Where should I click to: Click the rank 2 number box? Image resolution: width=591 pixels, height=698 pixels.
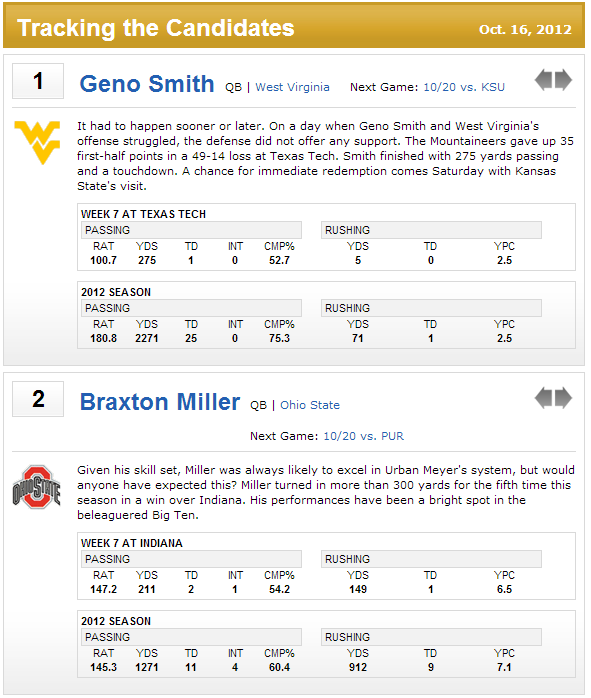38,399
